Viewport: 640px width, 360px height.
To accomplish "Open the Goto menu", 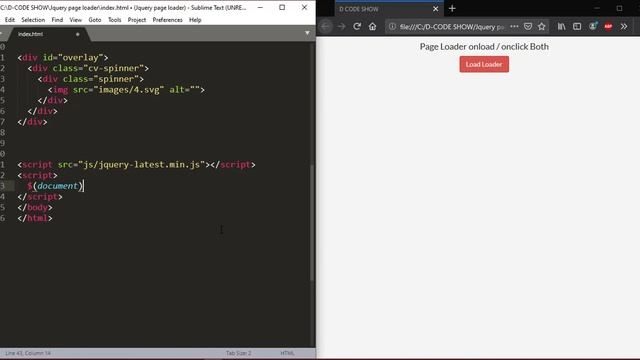I will pos(95,20).
